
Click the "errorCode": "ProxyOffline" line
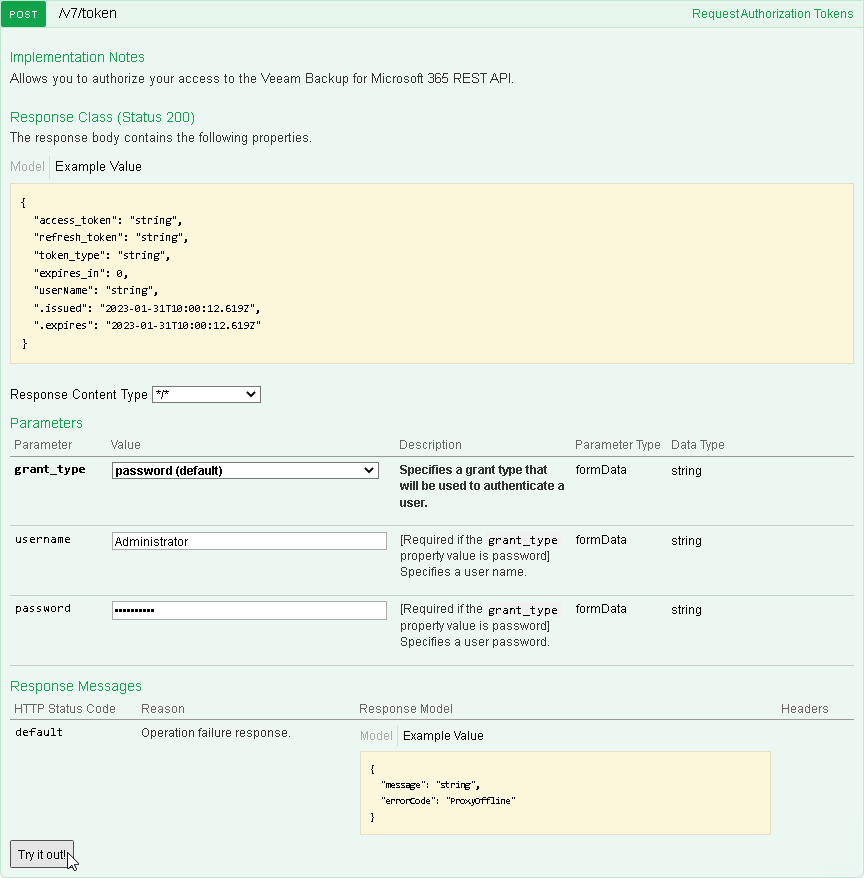(448, 801)
